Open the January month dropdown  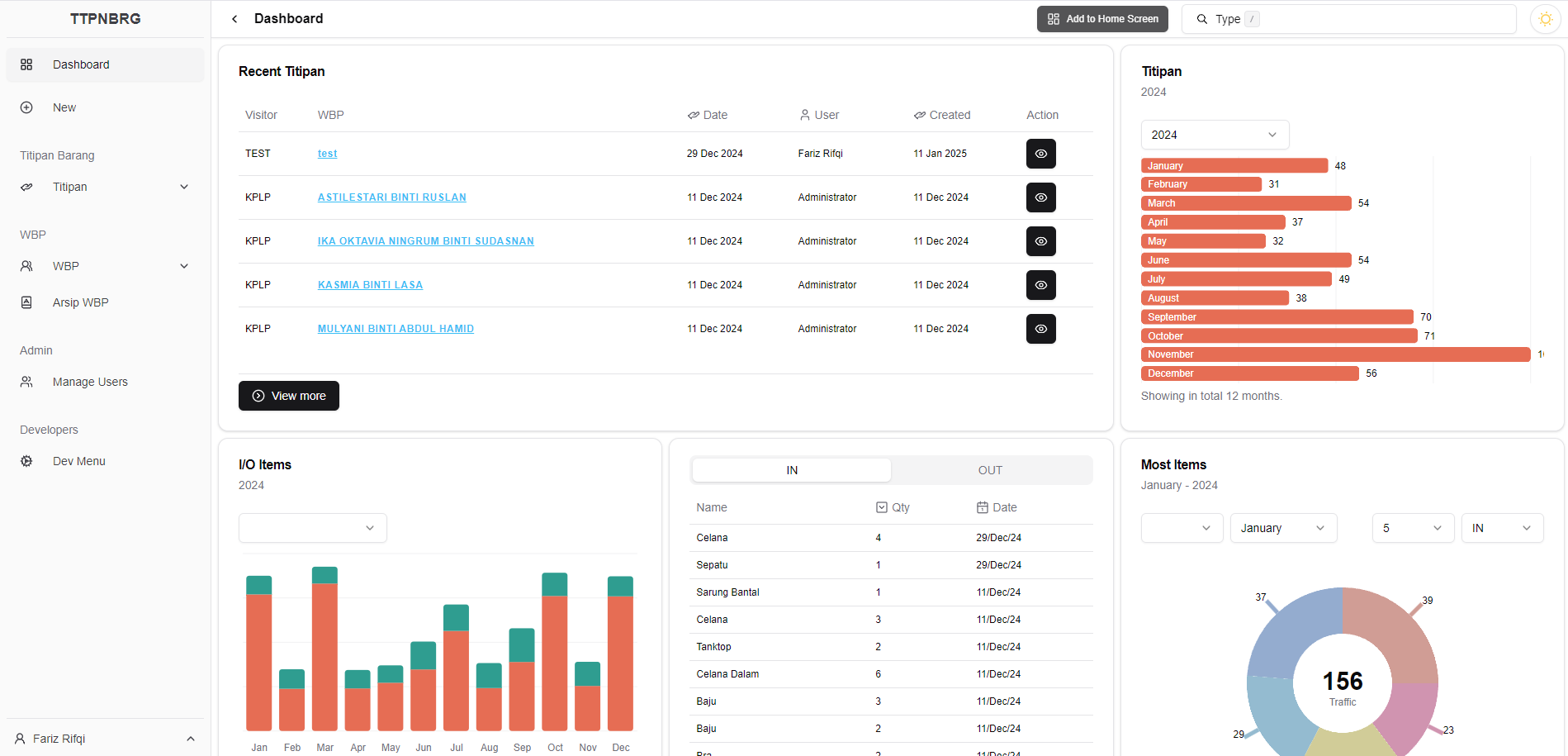click(x=1282, y=528)
